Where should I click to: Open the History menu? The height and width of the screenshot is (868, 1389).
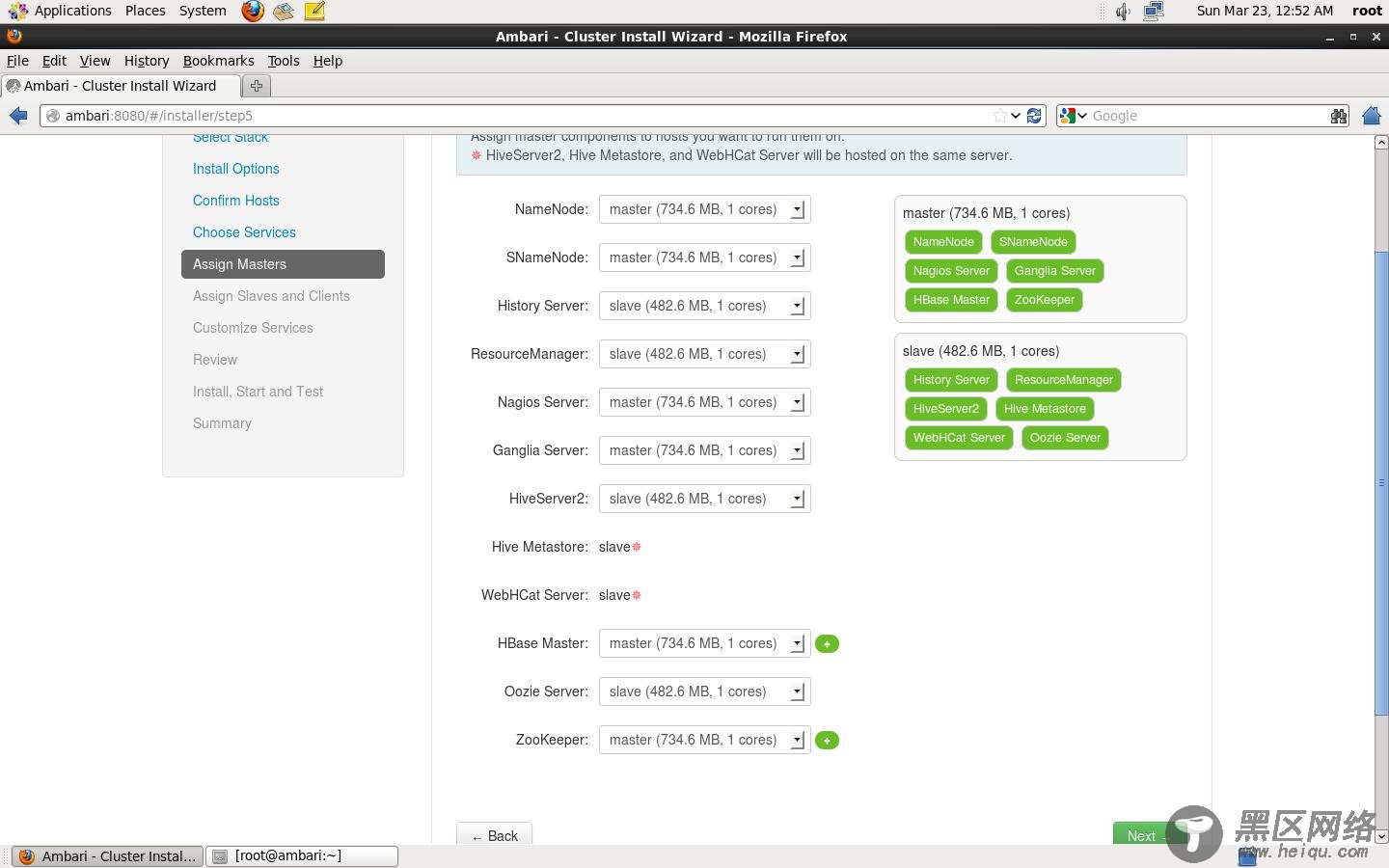pyautogui.click(x=147, y=61)
